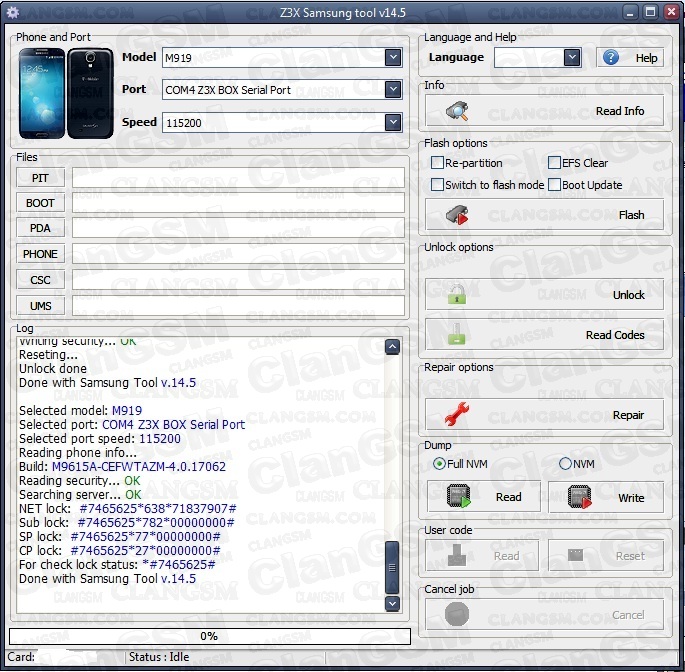Screen dimensions: 685x672
Task: Click the log scroll up arrow
Action: pos(392,346)
